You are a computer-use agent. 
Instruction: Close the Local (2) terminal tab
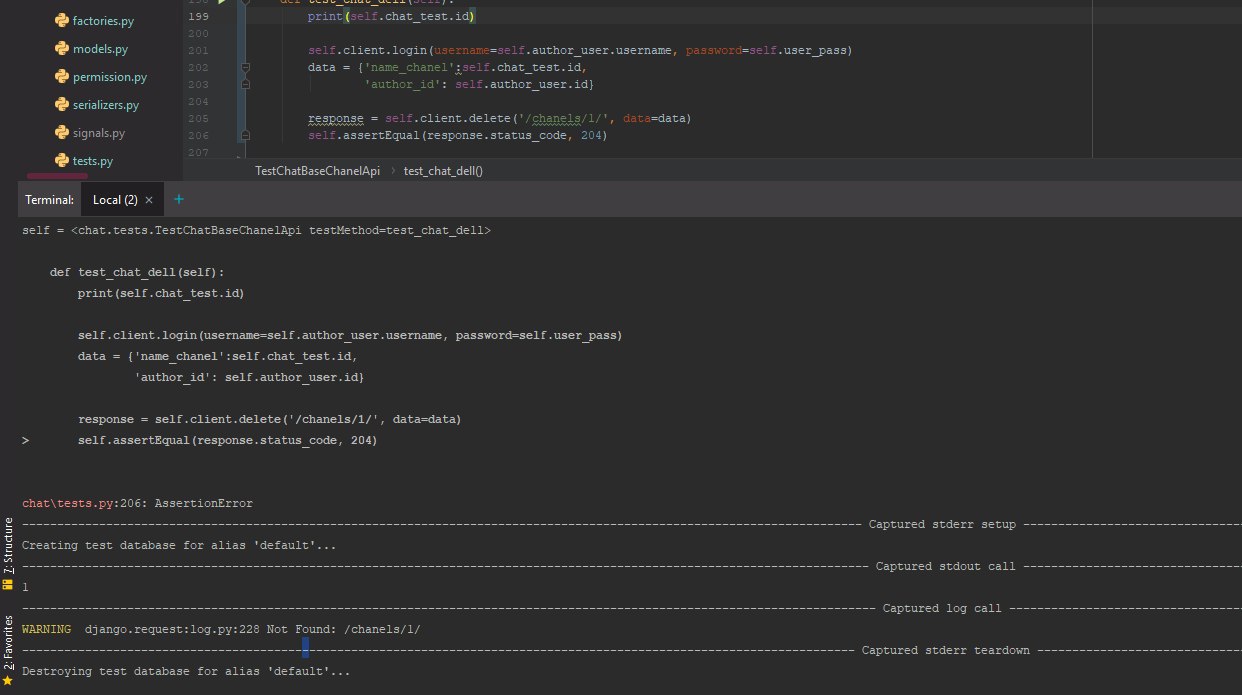149,200
